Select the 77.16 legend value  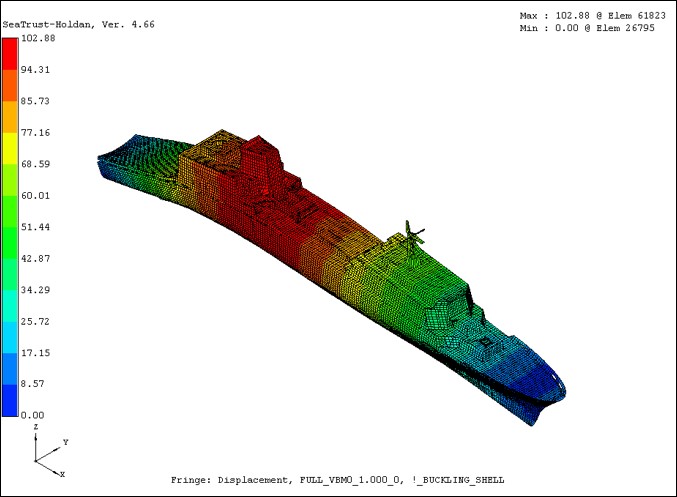point(35,133)
